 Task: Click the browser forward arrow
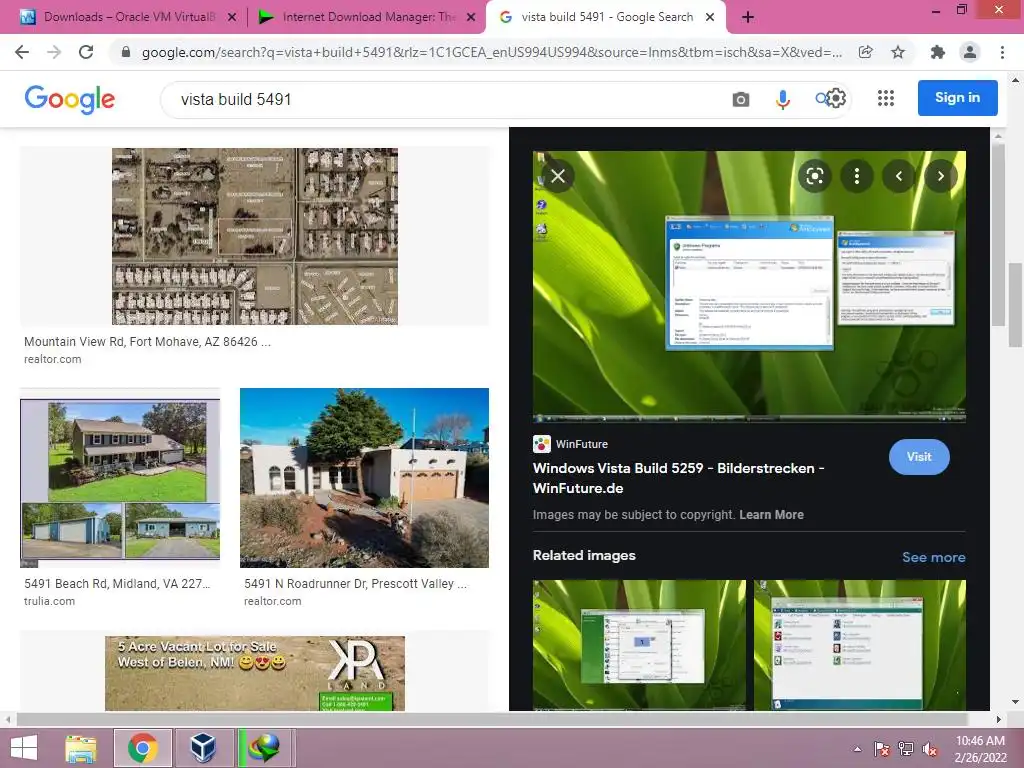click(54, 52)
